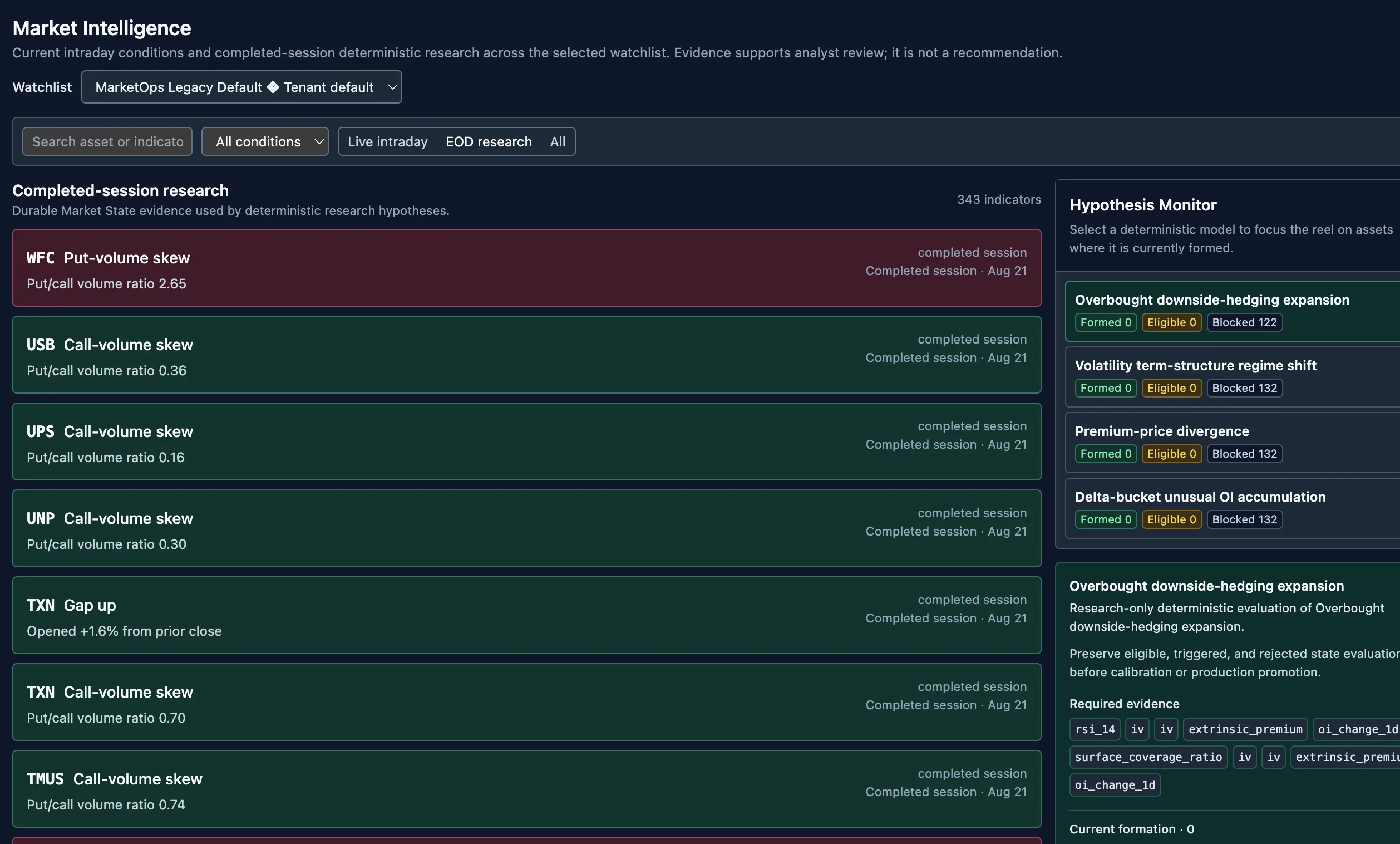Click Opened +1.6% from prior close text

125,631
